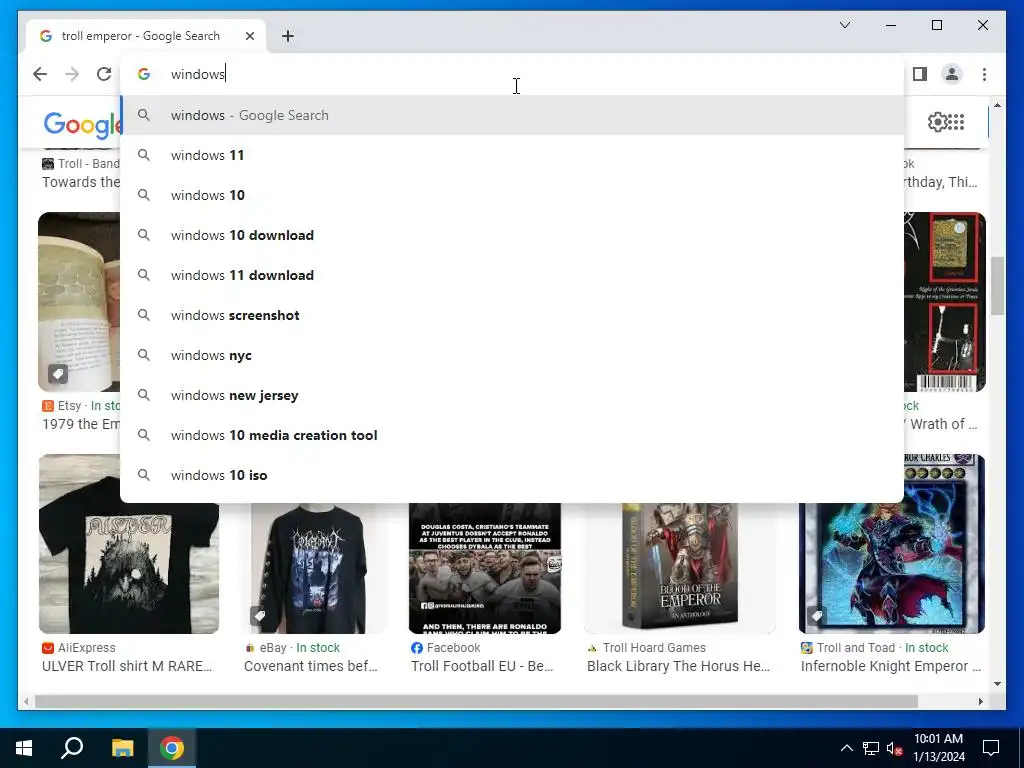
Task: Click the vertical scrollbar down arrow
Action: click(x=997, y=684)
